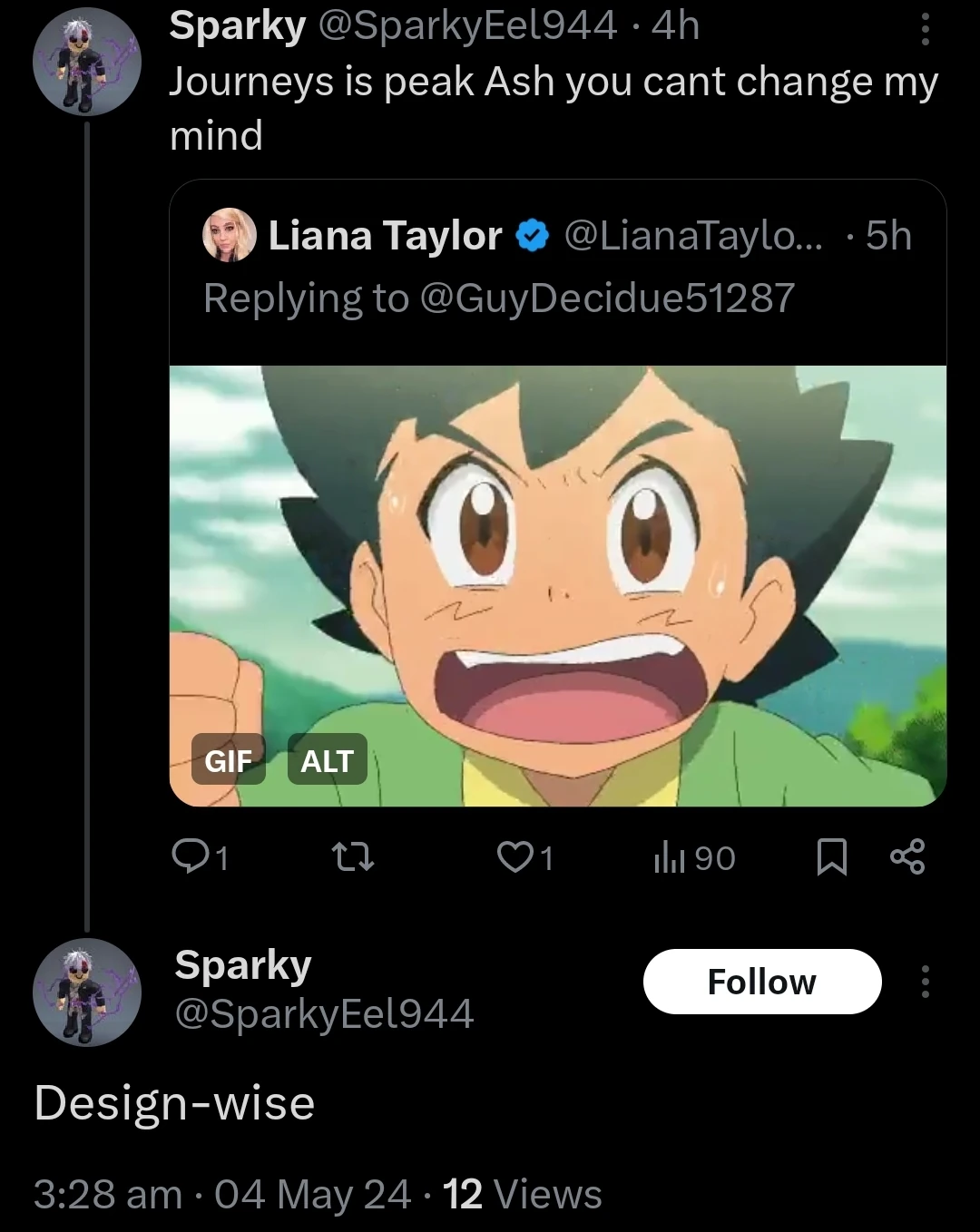
Task: Toggle the Follow button for Sparky
Action: [x=761, y=982]
